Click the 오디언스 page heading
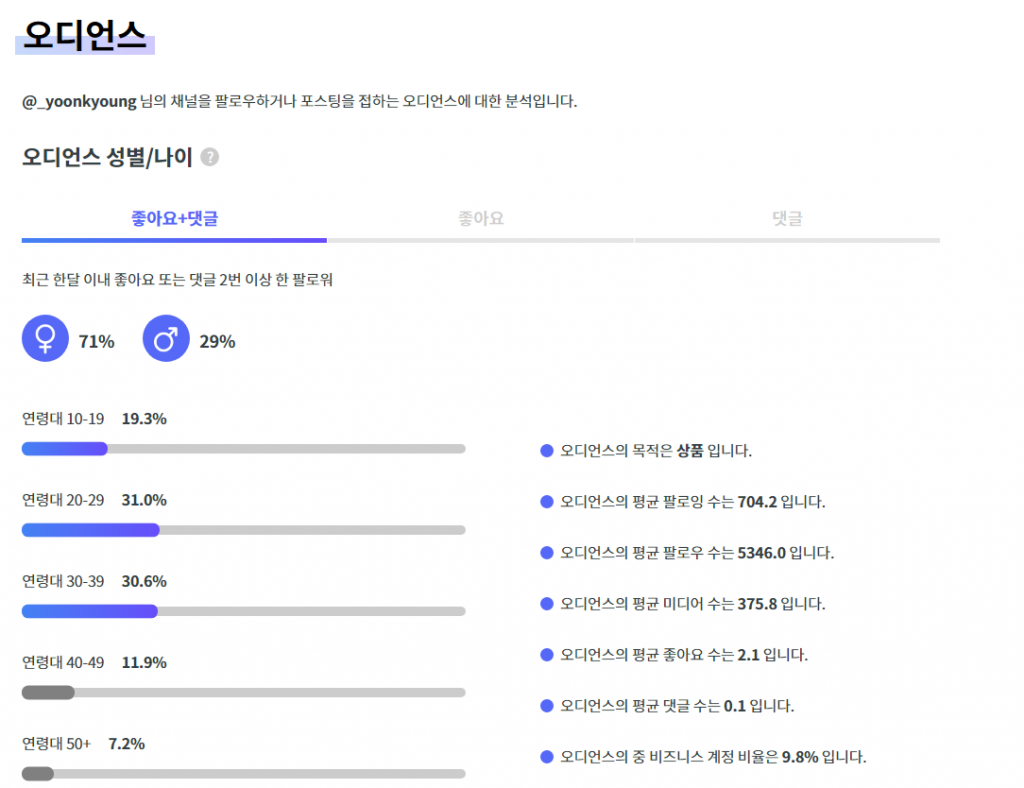1024x788 pixels. click(x=85, y=38)
